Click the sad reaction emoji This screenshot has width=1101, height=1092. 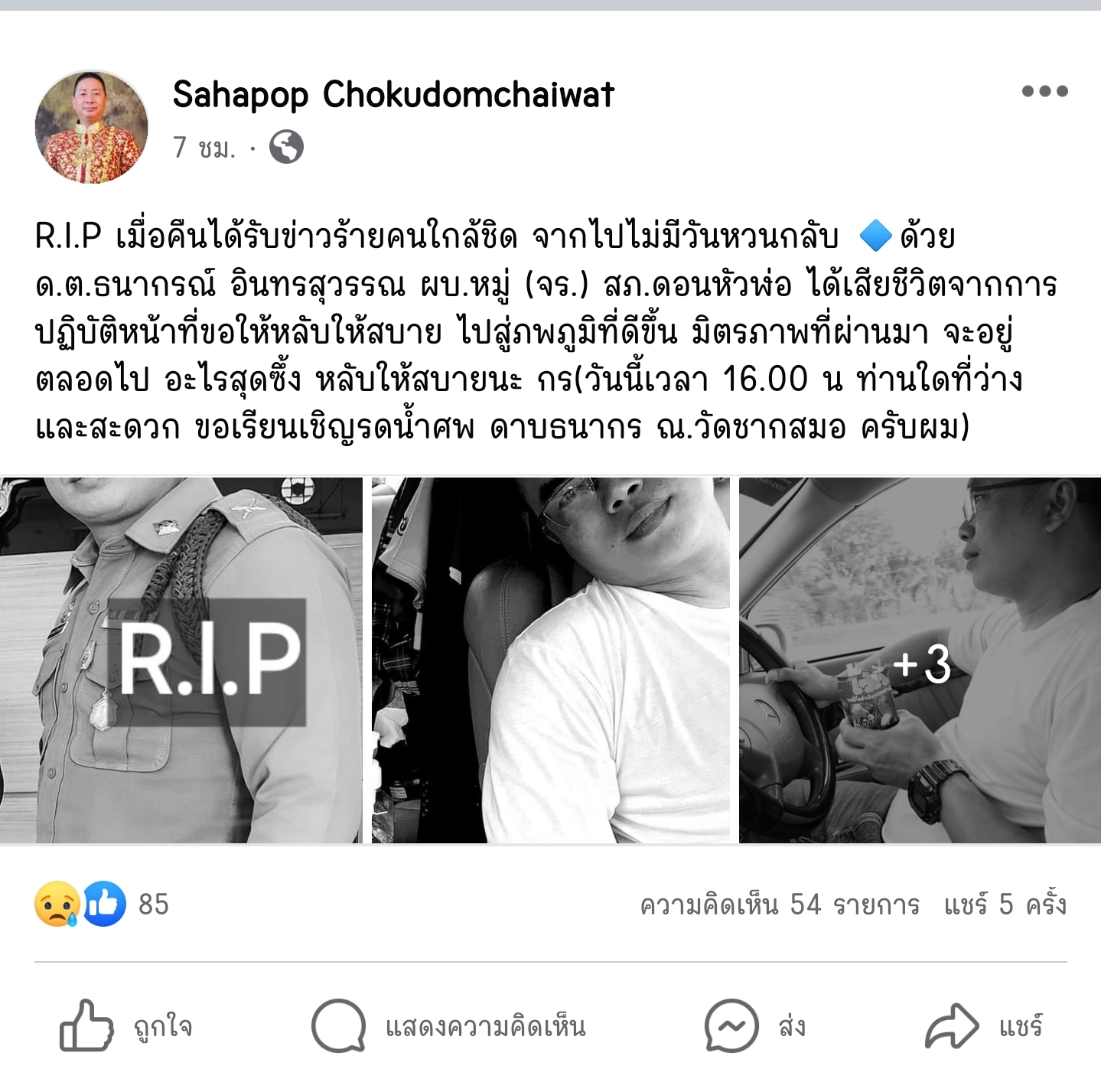tap(57, 904)
